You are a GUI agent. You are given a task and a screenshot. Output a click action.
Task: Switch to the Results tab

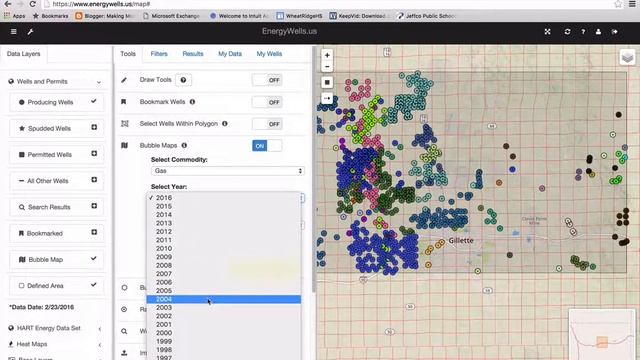(193, 54)
